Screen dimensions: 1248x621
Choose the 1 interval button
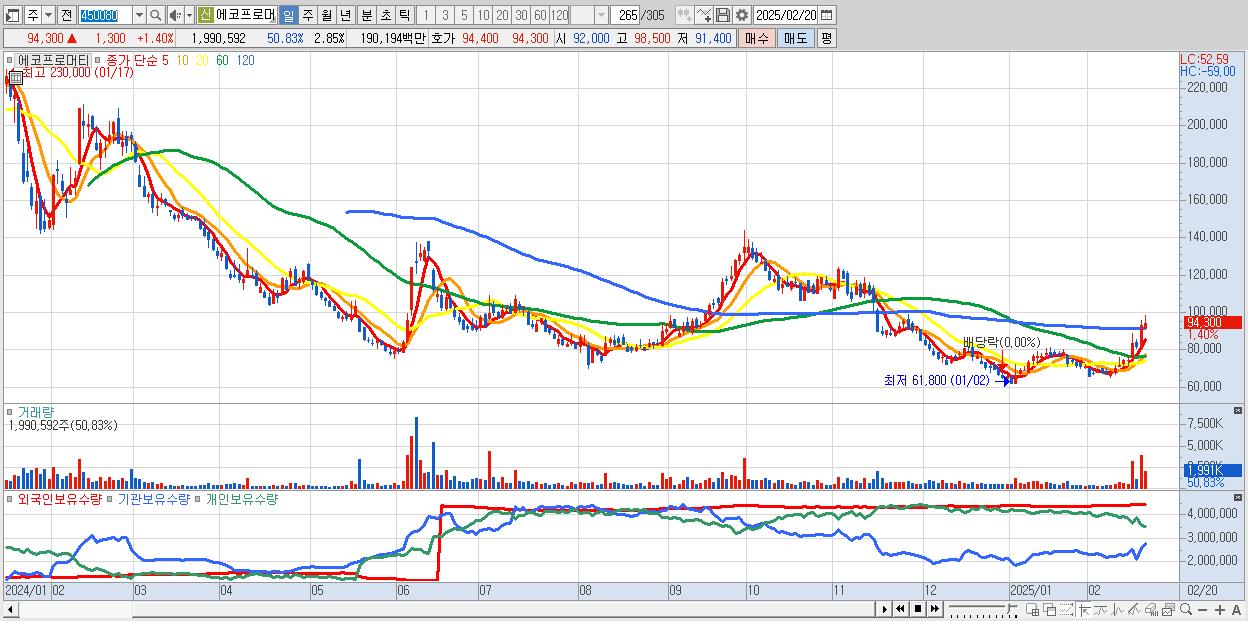[x=426, y=15]
